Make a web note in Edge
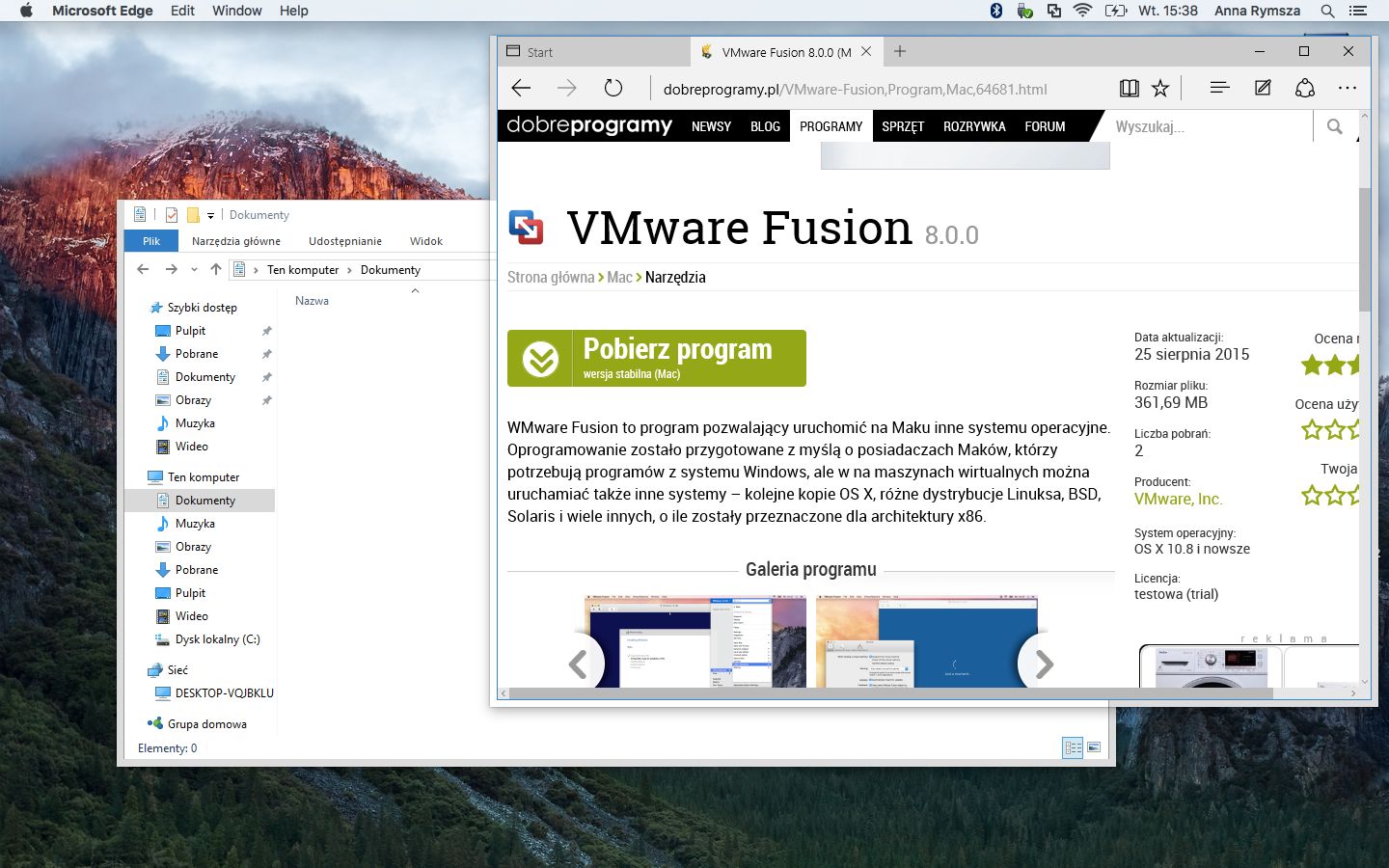The width and height of the screenshot is (1389, 868). click(x=1263, y=88)
